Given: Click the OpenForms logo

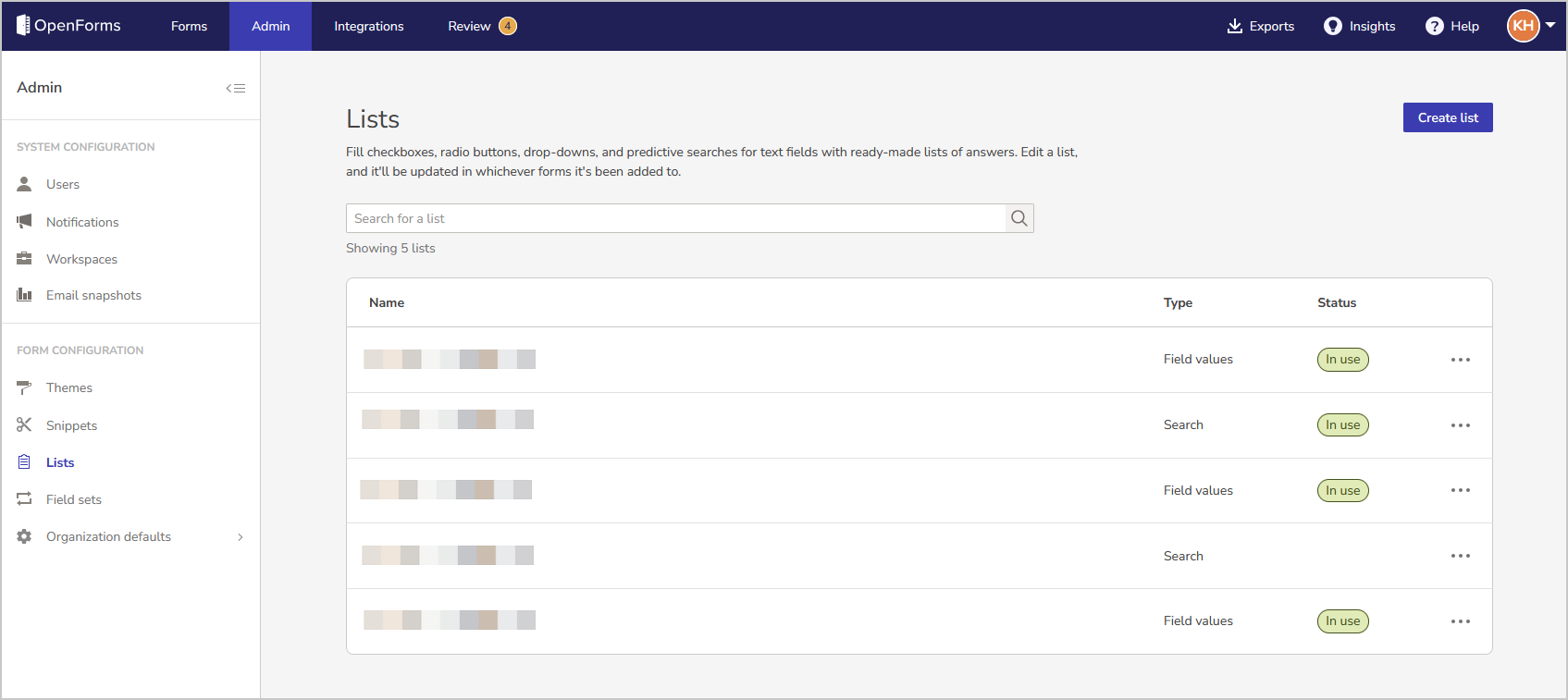Looking at the screenshot, I should coord(68,26).
